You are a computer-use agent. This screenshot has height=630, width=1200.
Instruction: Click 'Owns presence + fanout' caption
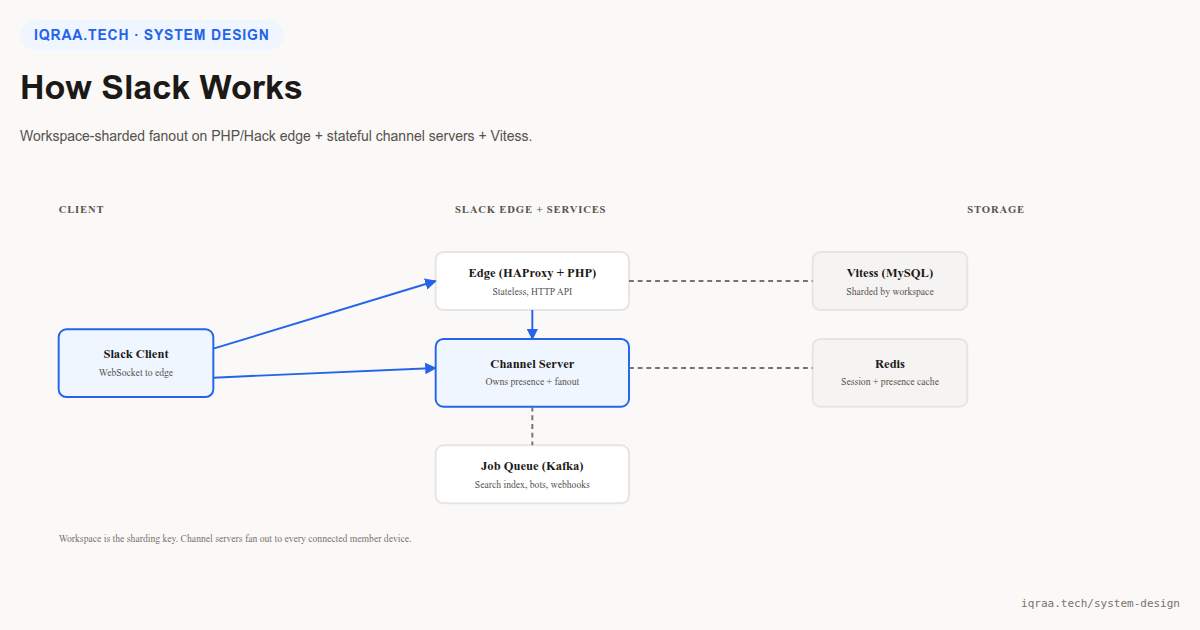[532, 382]
